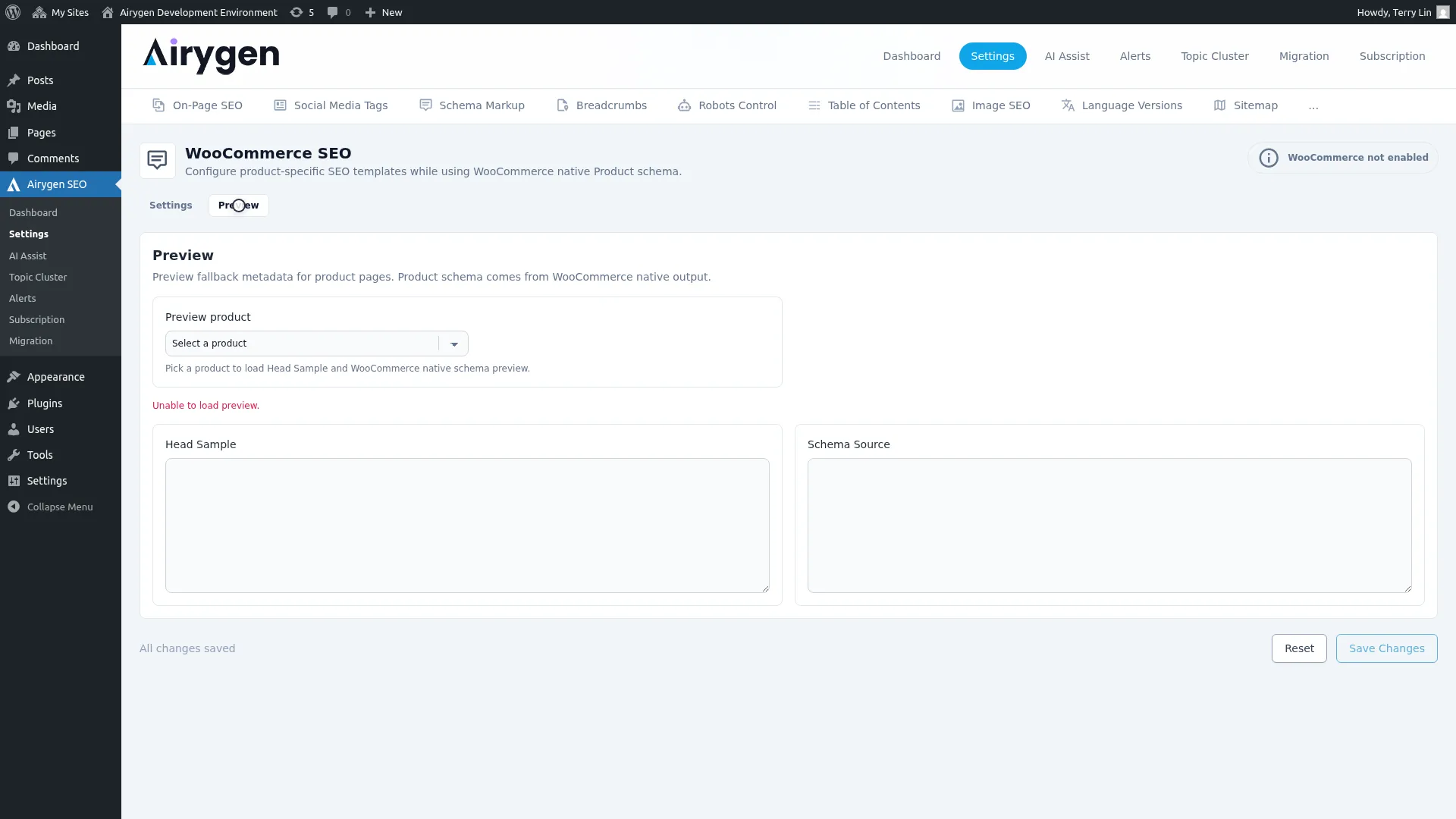The image size is (1456, 819).
Task: Open Topic Cluster in sidebar submenu
Action: (x=38, y=278)
